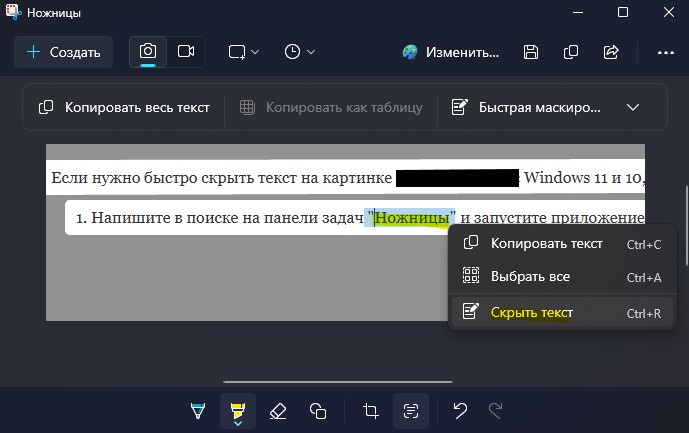Open the snipping shape mode dropdown
Viewport: 689px width, 433px height.
point(243,52)
